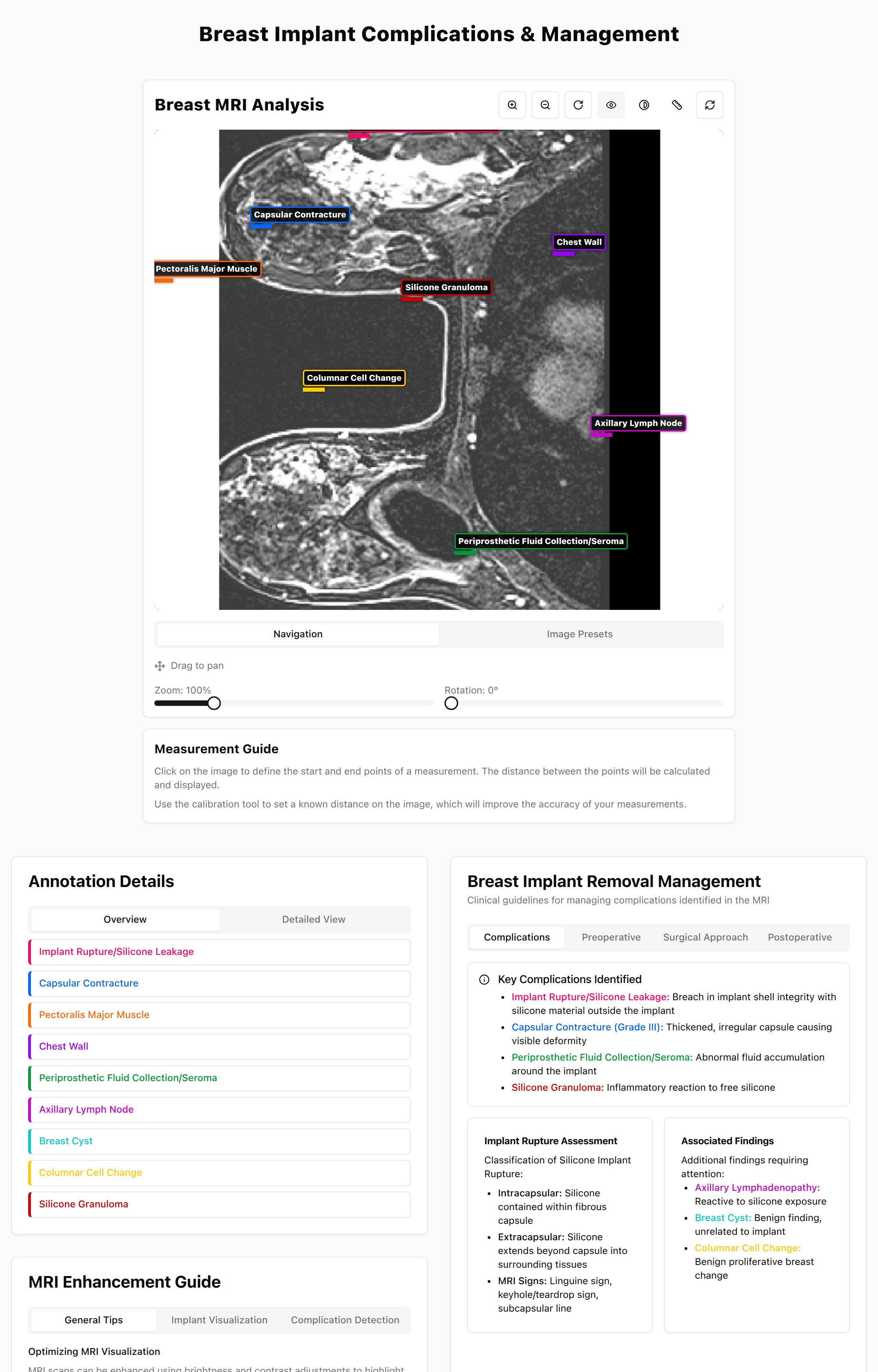
Task: Click the rotate image icon
Action: click(x=578, y=105)
